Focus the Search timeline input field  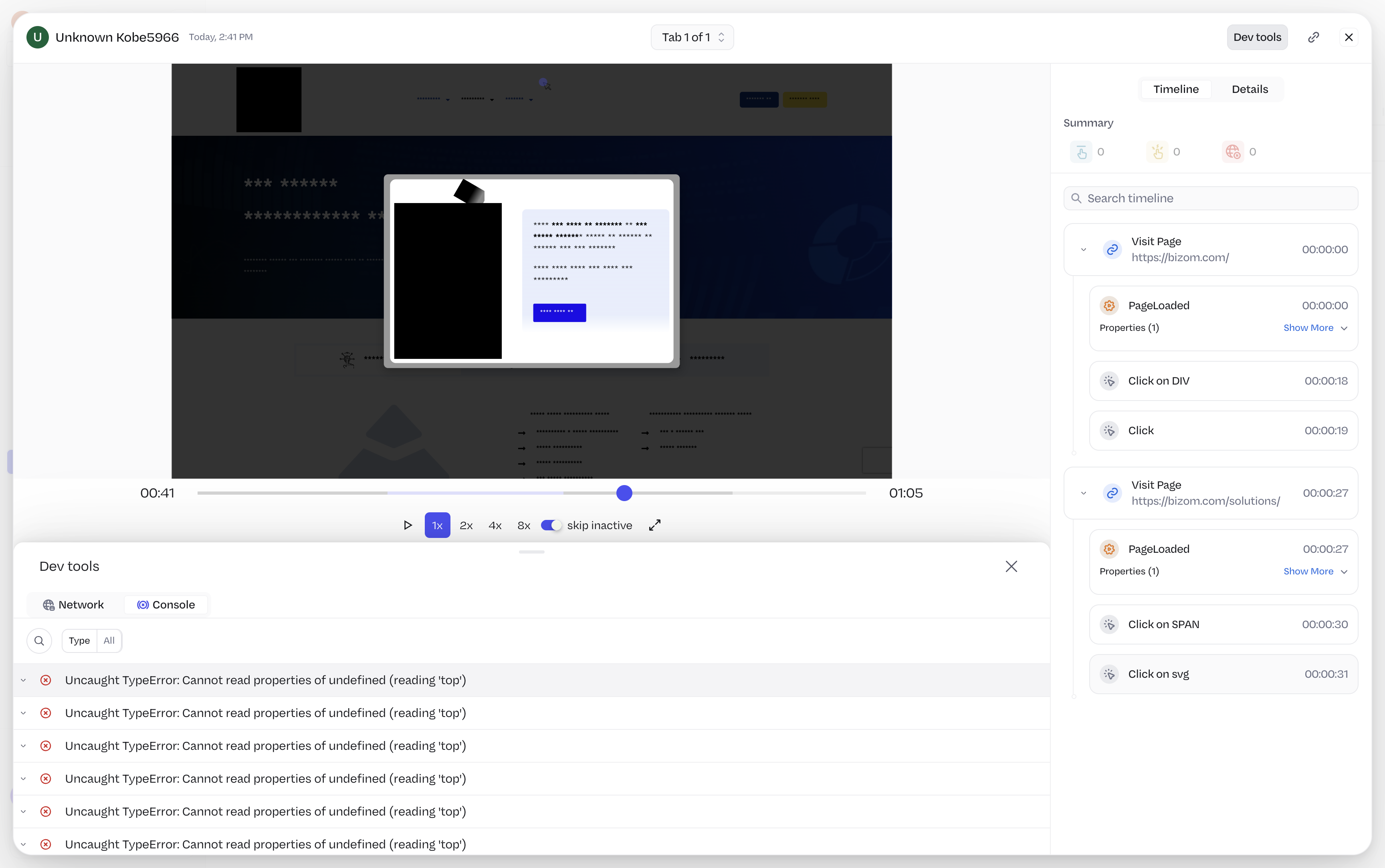[x=1210, y=198]
